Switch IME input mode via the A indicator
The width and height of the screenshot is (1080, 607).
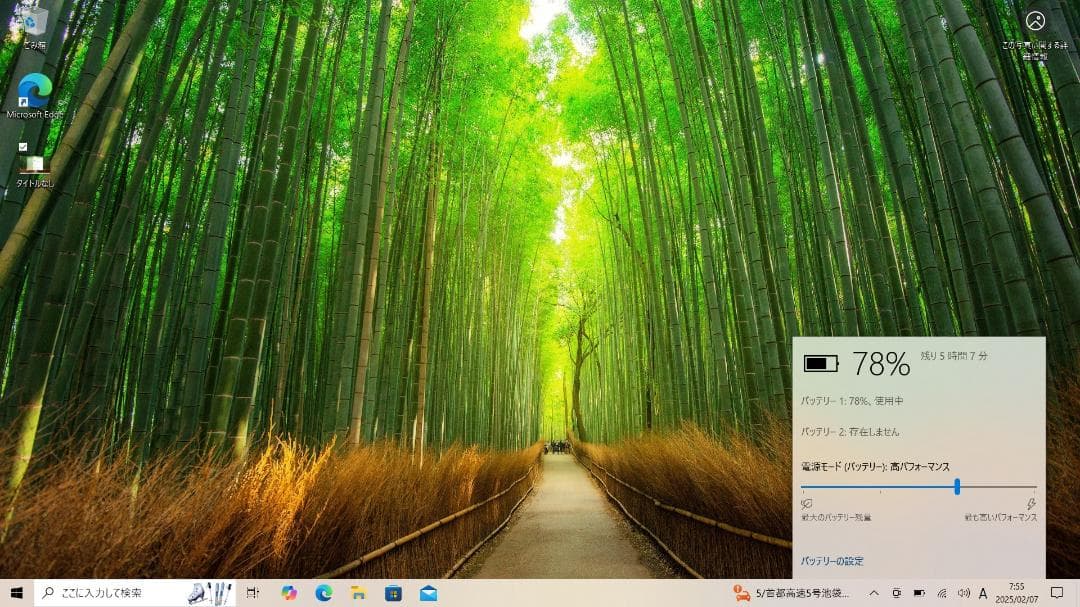click(x=984, y=591)
